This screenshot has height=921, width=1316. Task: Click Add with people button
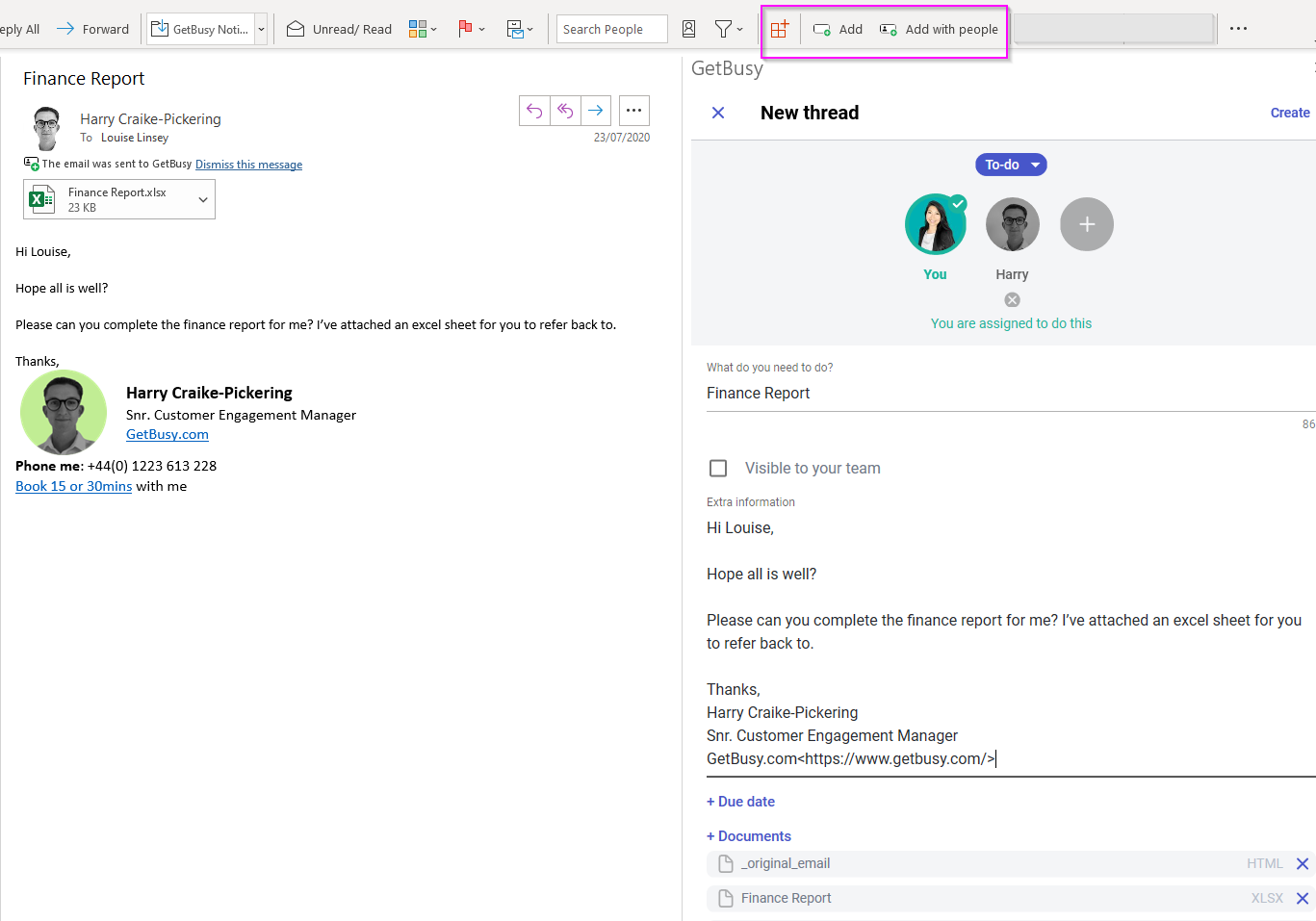point(939,29)
